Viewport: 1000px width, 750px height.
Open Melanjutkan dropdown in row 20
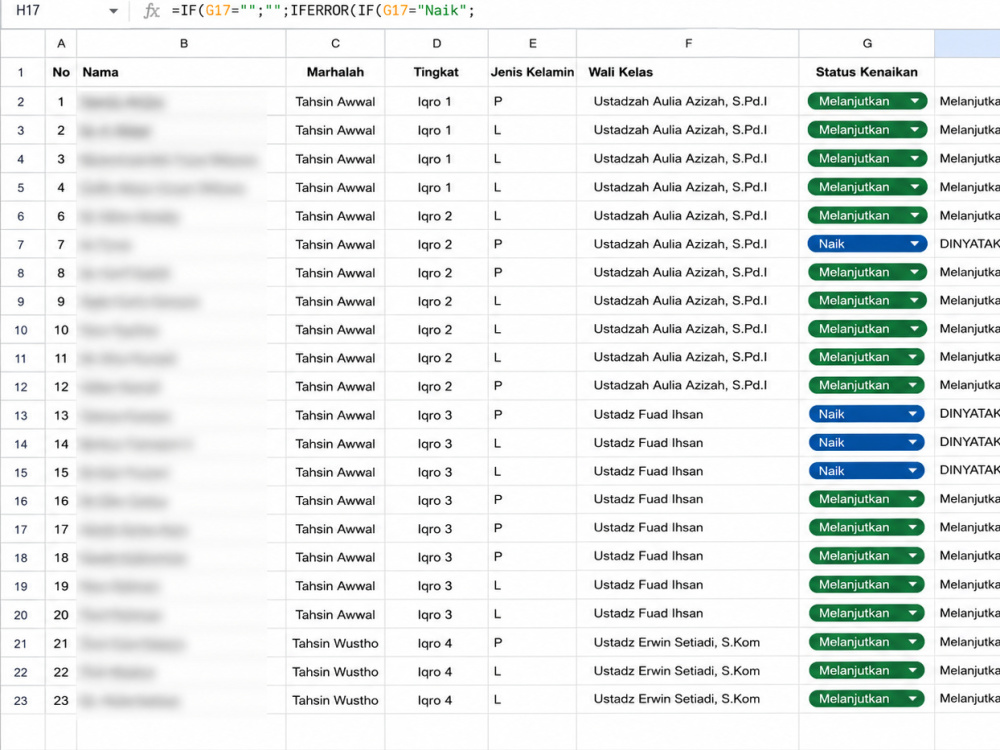pos(913,614)
